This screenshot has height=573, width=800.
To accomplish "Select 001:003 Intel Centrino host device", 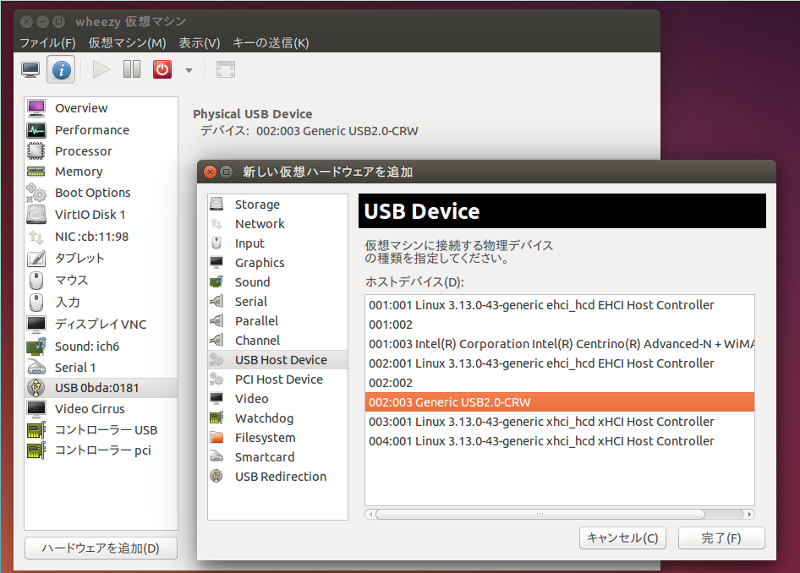I will (x=560, y=344).
